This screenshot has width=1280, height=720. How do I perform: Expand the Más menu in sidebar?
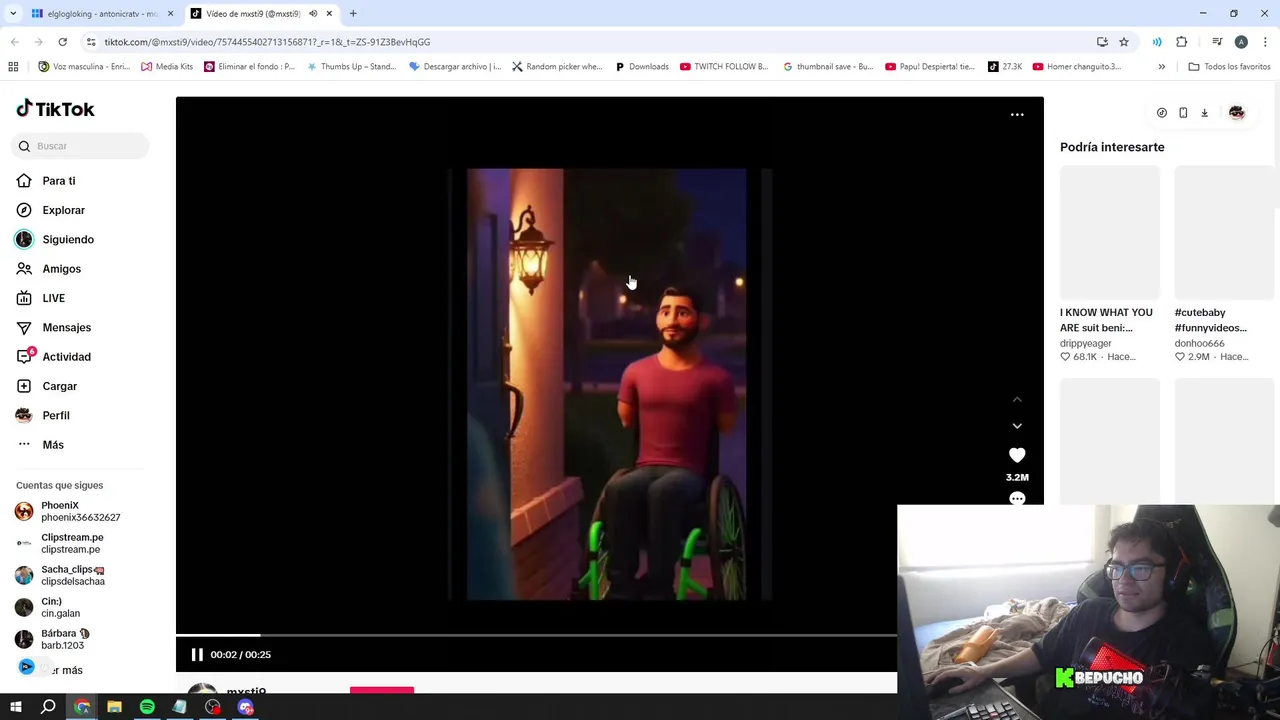[x=52, y=445]
